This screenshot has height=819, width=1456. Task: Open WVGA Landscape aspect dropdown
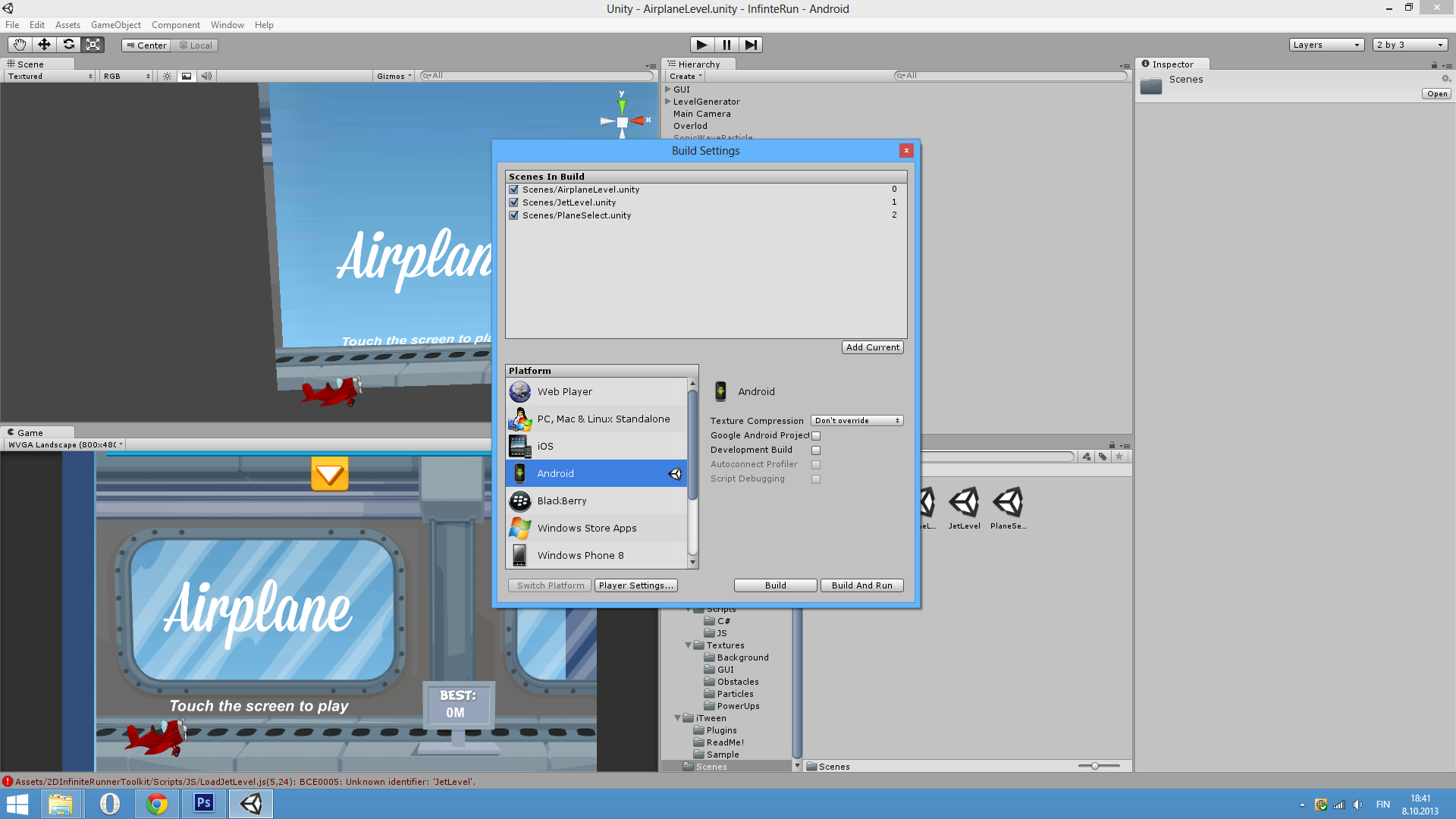pyautogui.click(x=64, y=444)
